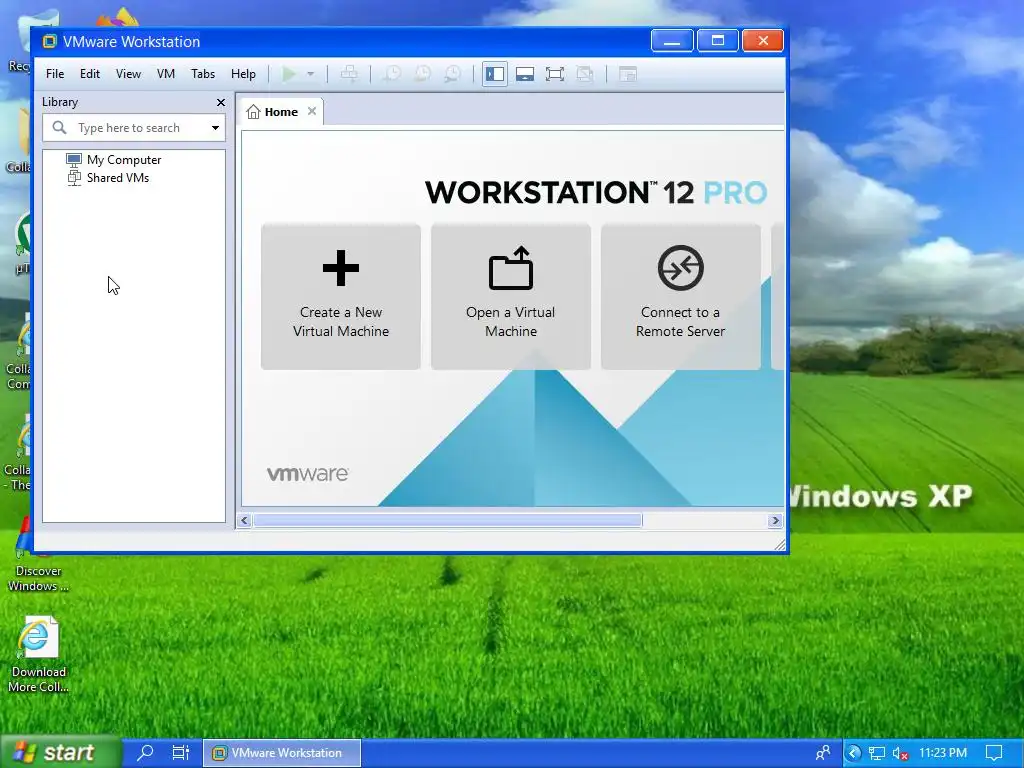Open the File menu
The height and width of the screenshot is (768, 1024).
[x=55, y=74]
